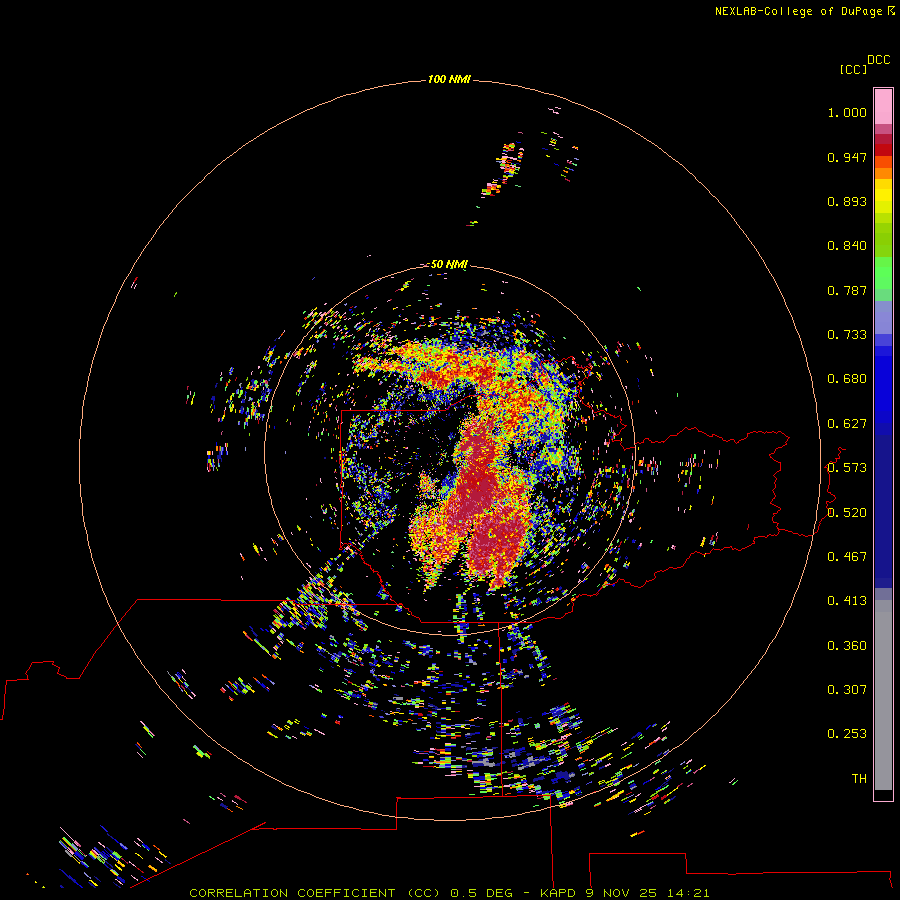
Task: Click the 0.413 scale label
Action: pos(847,601)
